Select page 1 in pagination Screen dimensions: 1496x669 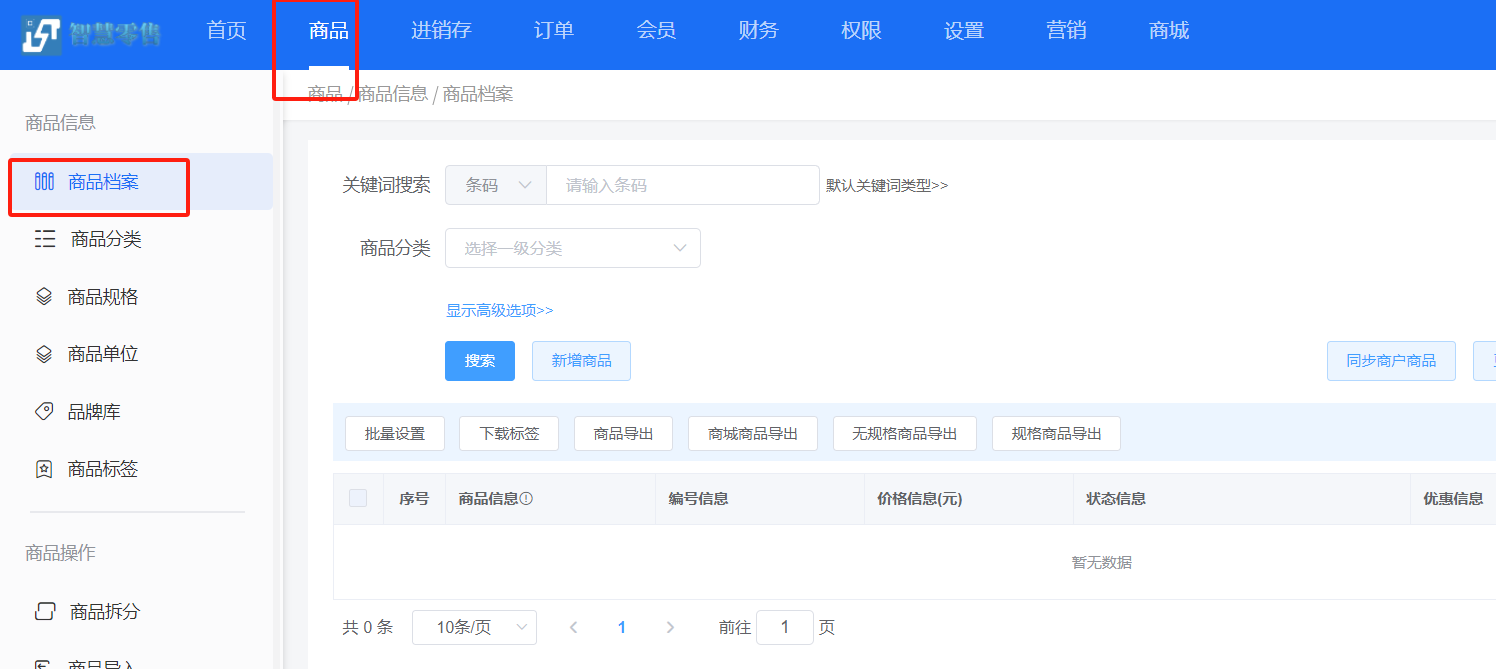coord(622,627)
